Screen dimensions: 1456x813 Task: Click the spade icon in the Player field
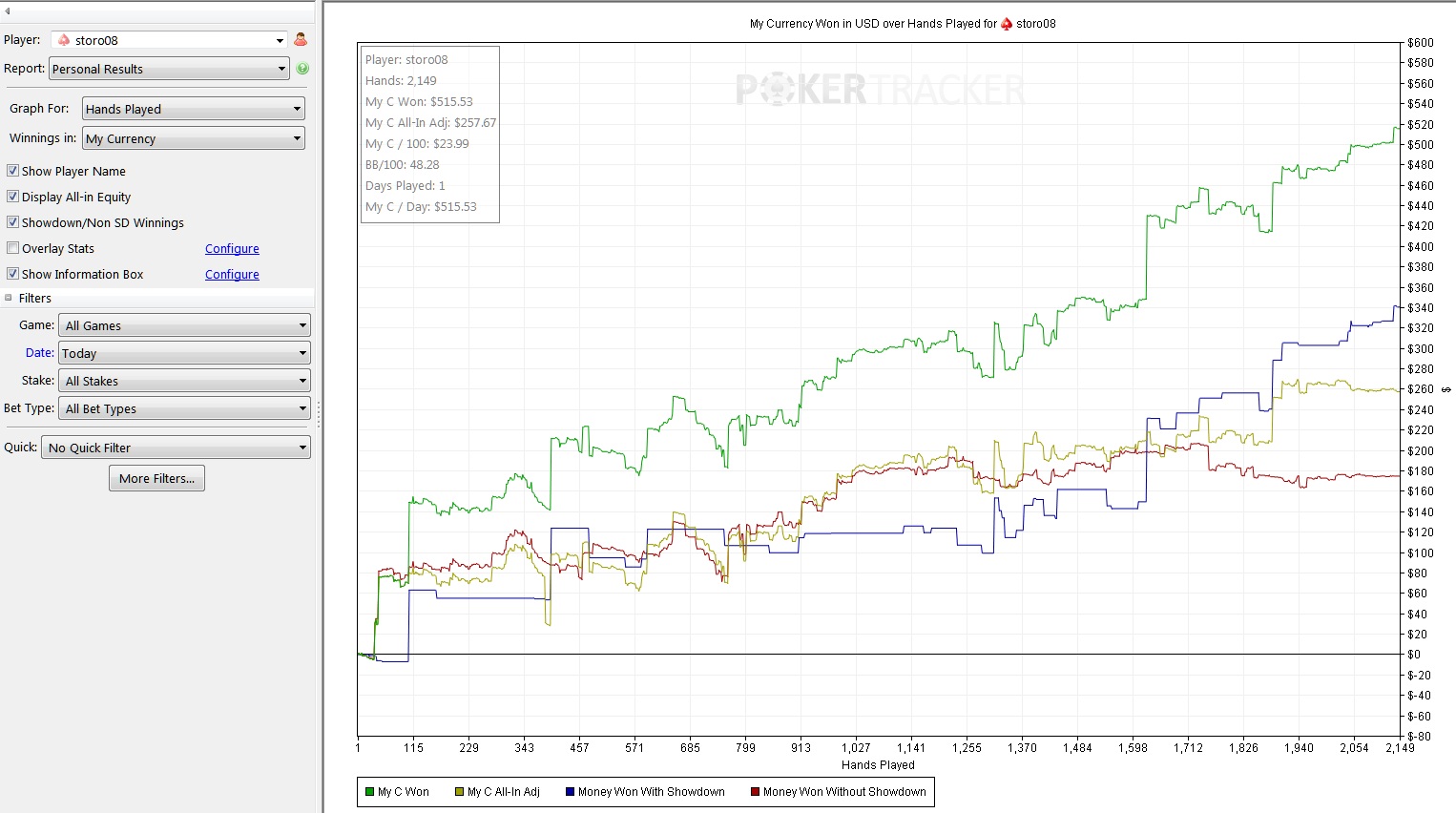(64, 40)
